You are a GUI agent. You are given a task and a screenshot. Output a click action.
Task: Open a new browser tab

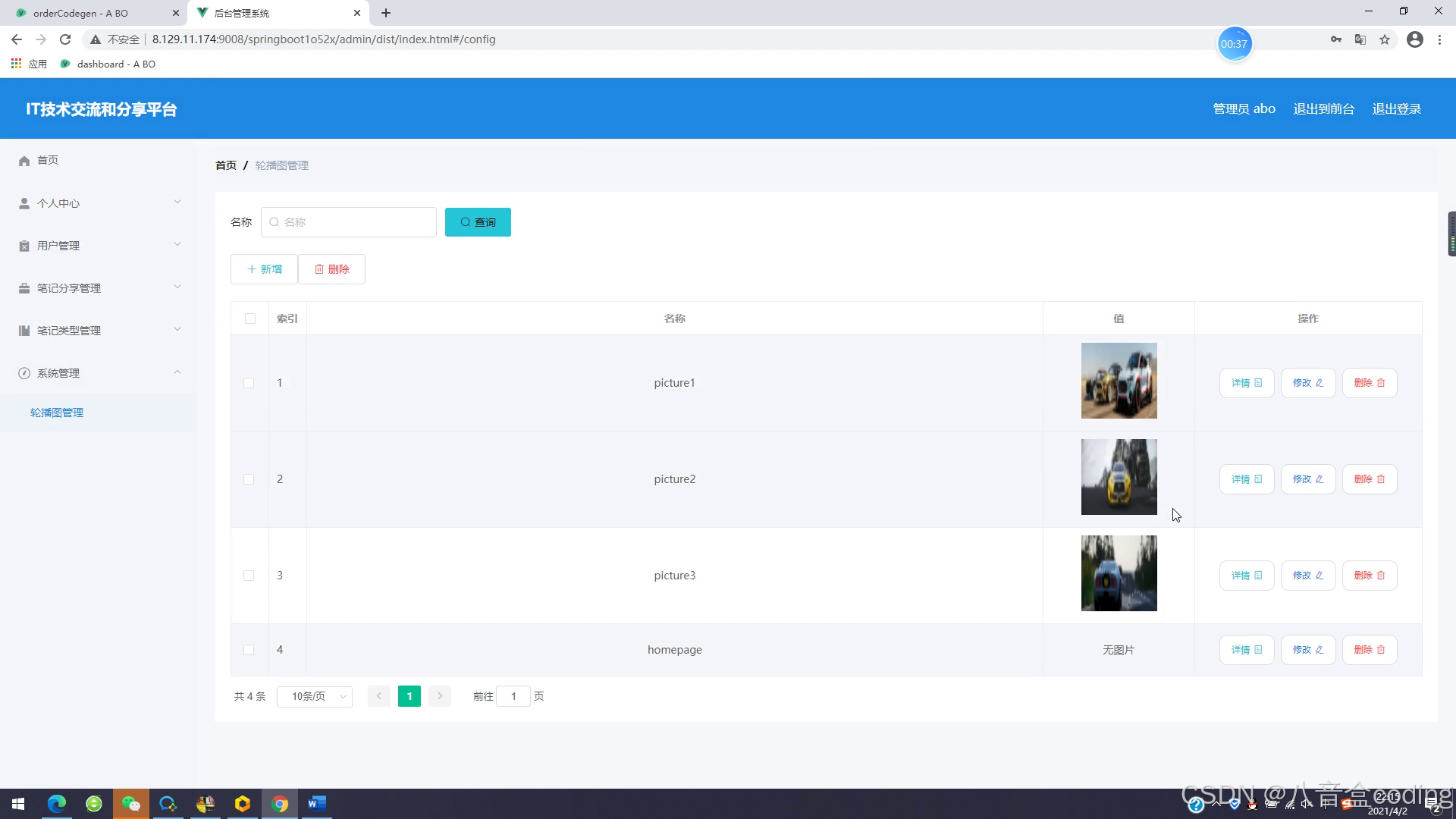[x=386, y=13]
